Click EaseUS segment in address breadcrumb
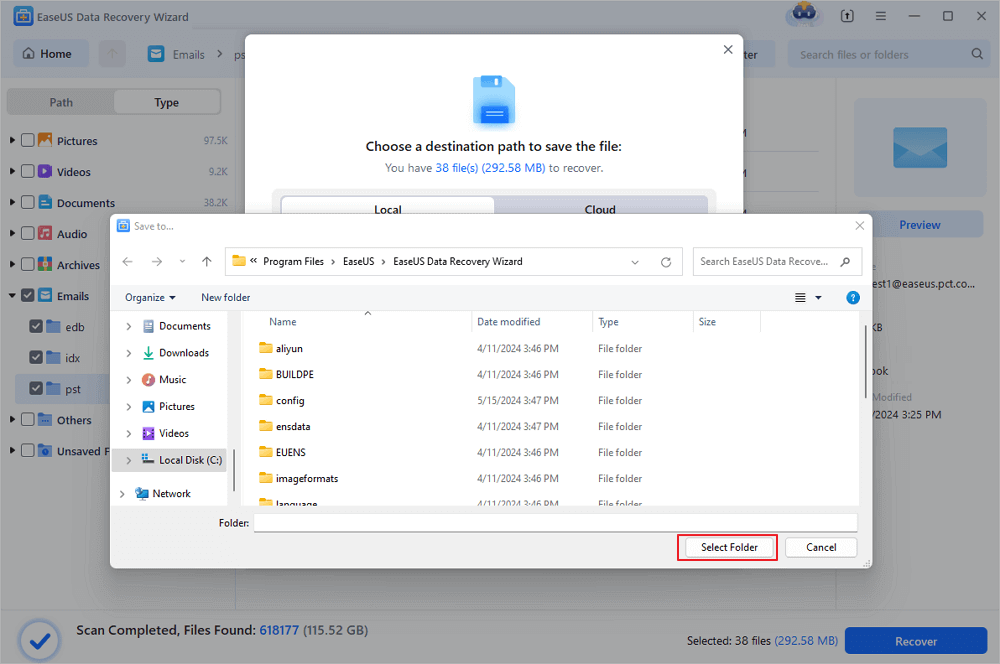1000x664 pixels. click(358, 262)
